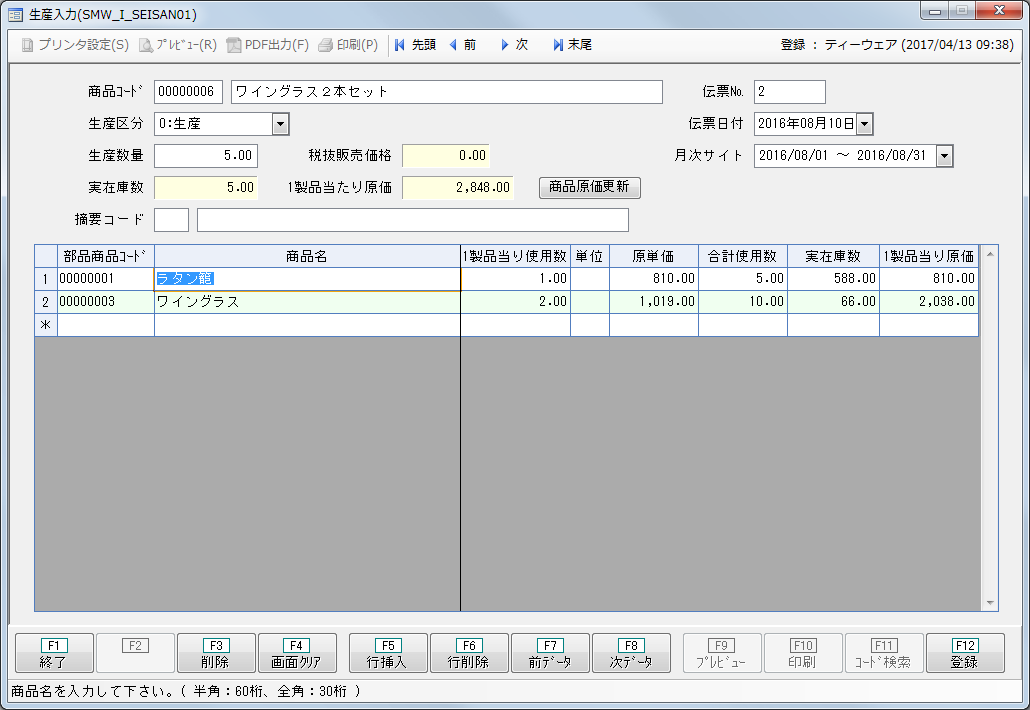The height and width of the screenshot is (710, 1030).
Task: Select the ワイングラス row in grid
Action: point(306,301)
